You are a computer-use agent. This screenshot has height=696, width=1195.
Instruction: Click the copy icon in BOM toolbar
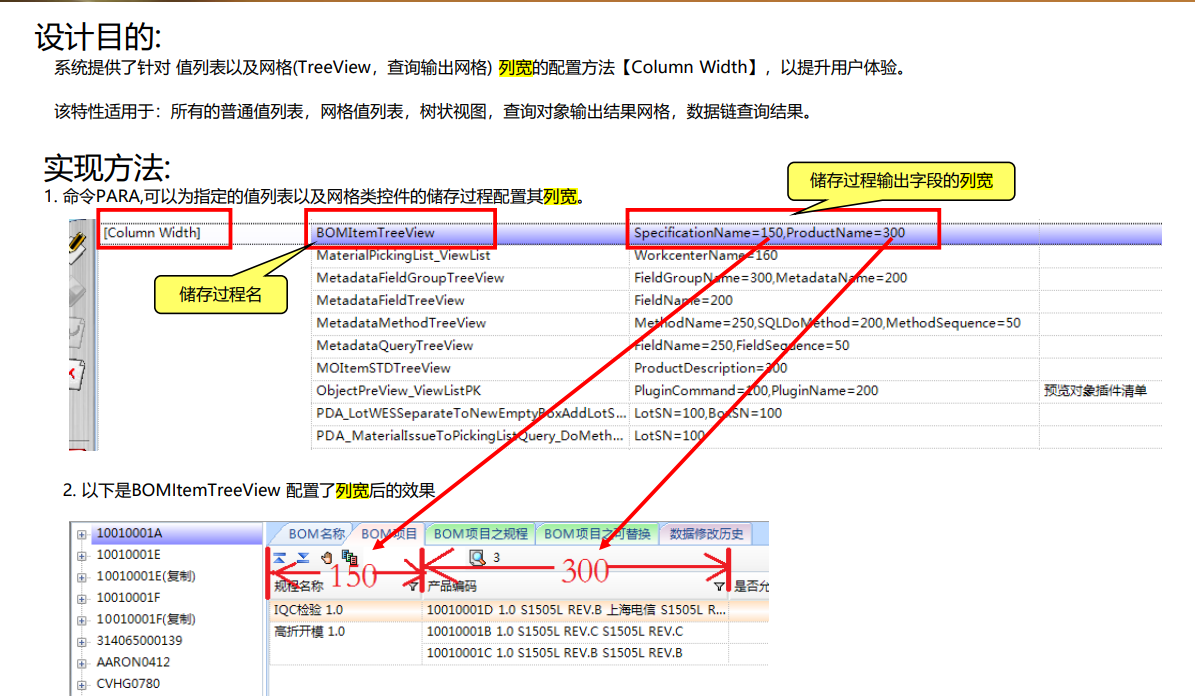coord(349,558)
